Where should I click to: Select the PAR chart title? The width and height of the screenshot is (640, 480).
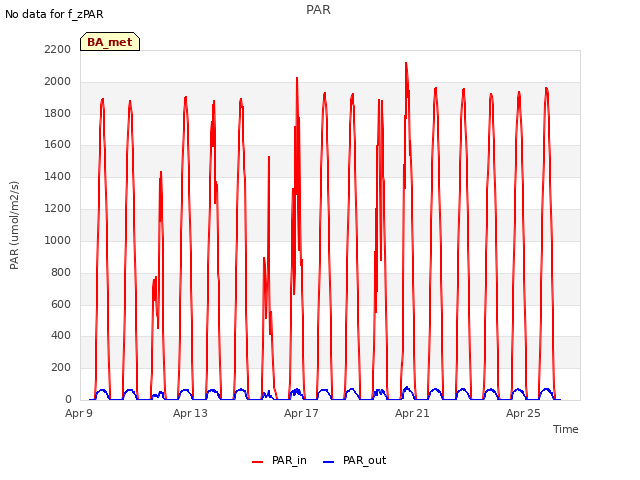(x=318, y=10)
